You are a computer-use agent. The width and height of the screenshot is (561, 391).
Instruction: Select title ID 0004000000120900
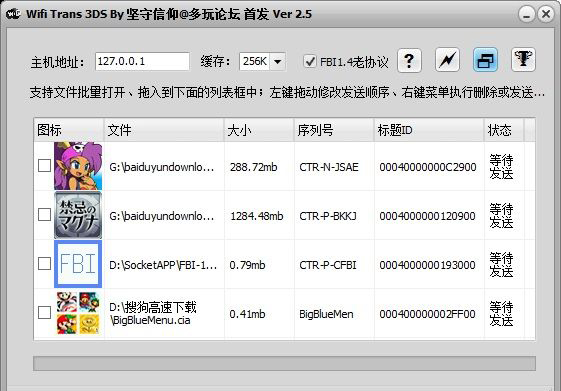click(428, 216)
